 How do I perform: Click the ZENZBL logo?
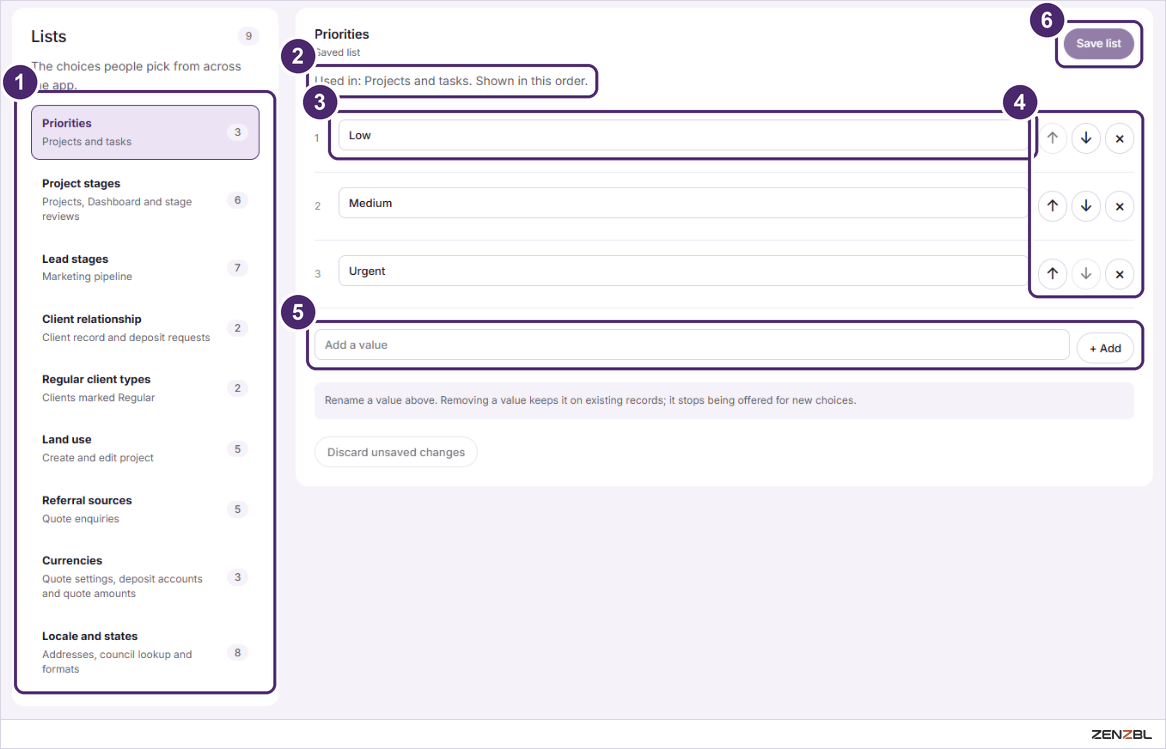pyautogui.click(x=1121, y=734)
